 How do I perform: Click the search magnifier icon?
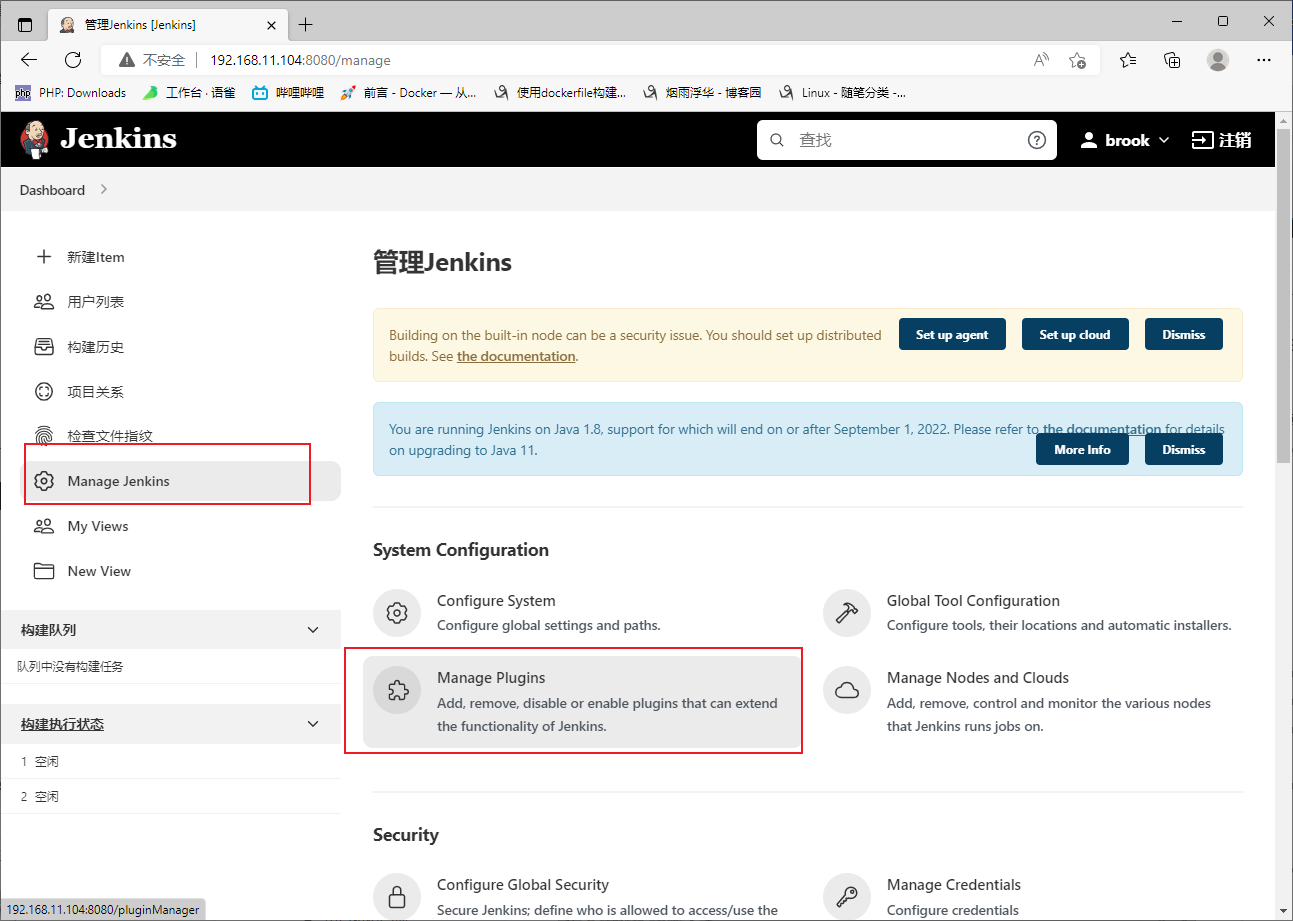click(777, 140)
